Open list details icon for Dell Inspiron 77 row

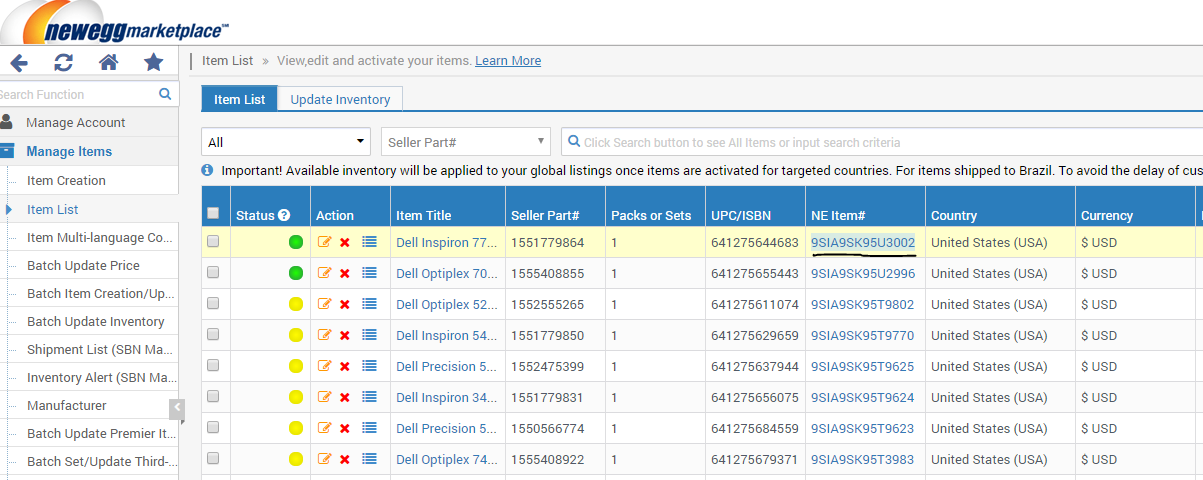pyautogui.click(x=369, y=242)
